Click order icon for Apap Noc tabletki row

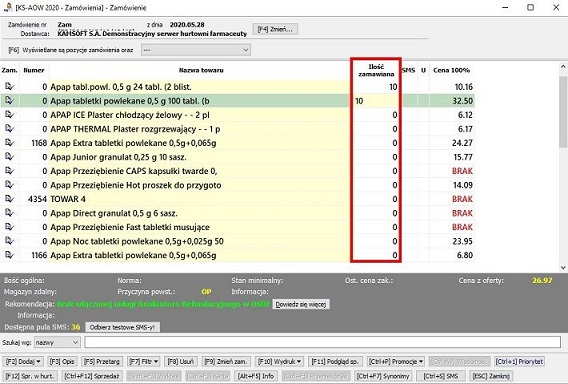pyautogui.click(x=9, y=241)
